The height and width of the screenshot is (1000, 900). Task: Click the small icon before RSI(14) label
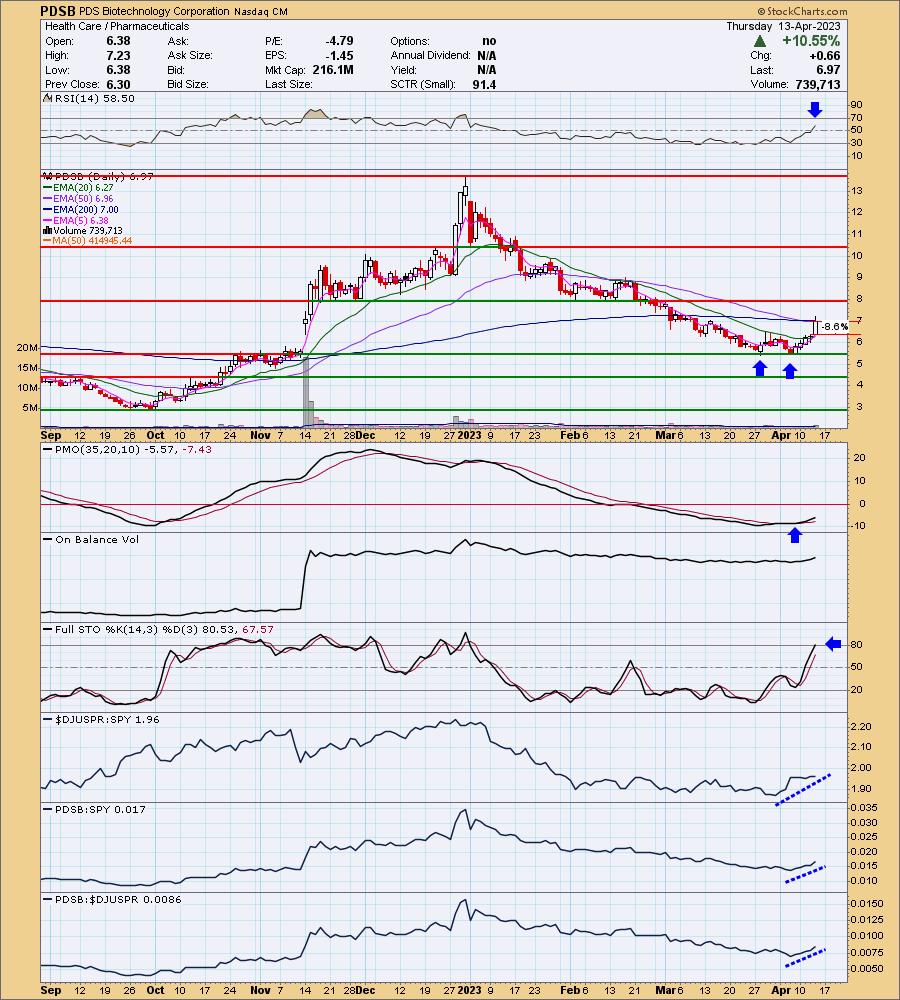click(47, 98)
